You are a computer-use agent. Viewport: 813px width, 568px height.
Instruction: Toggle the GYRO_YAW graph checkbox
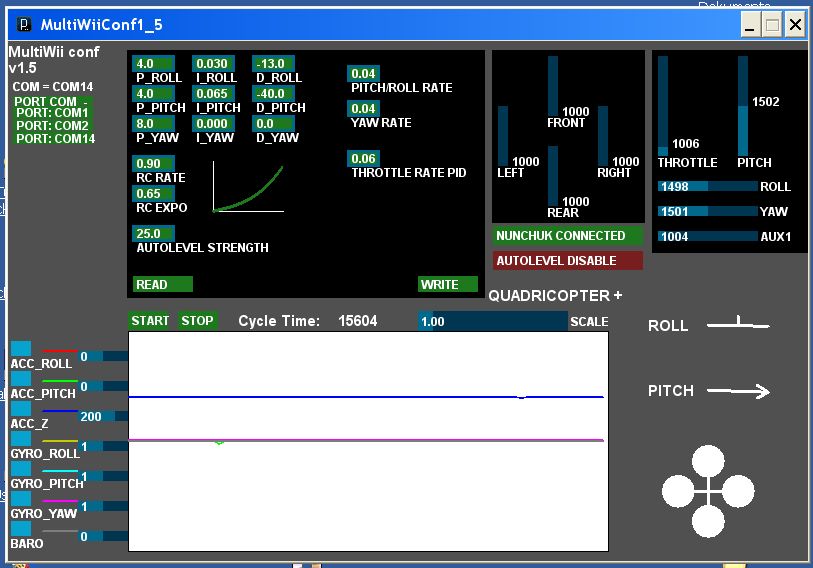pyautogui.click(x=21, y=499)
